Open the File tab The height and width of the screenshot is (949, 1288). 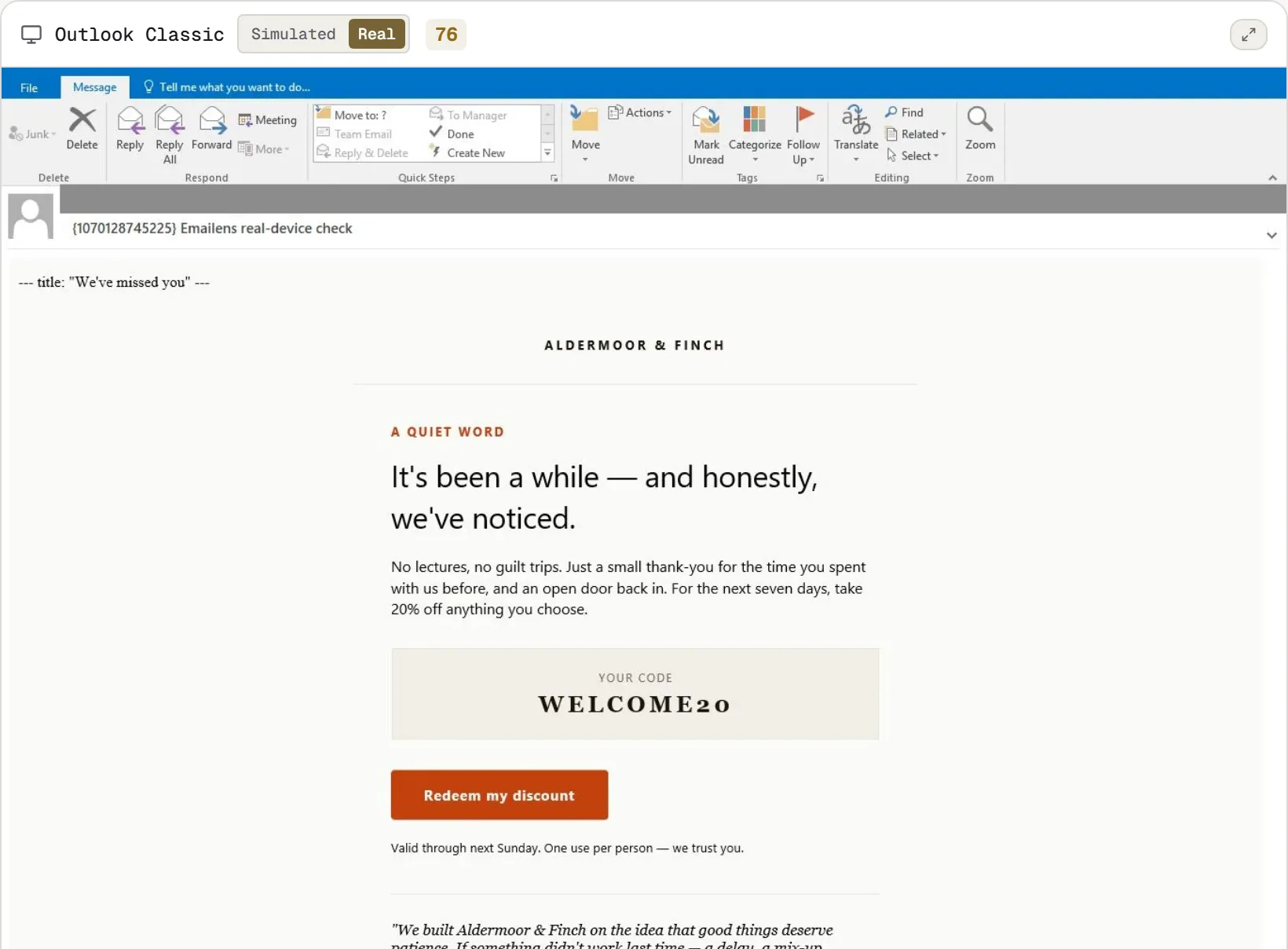[x=29, y=87]
